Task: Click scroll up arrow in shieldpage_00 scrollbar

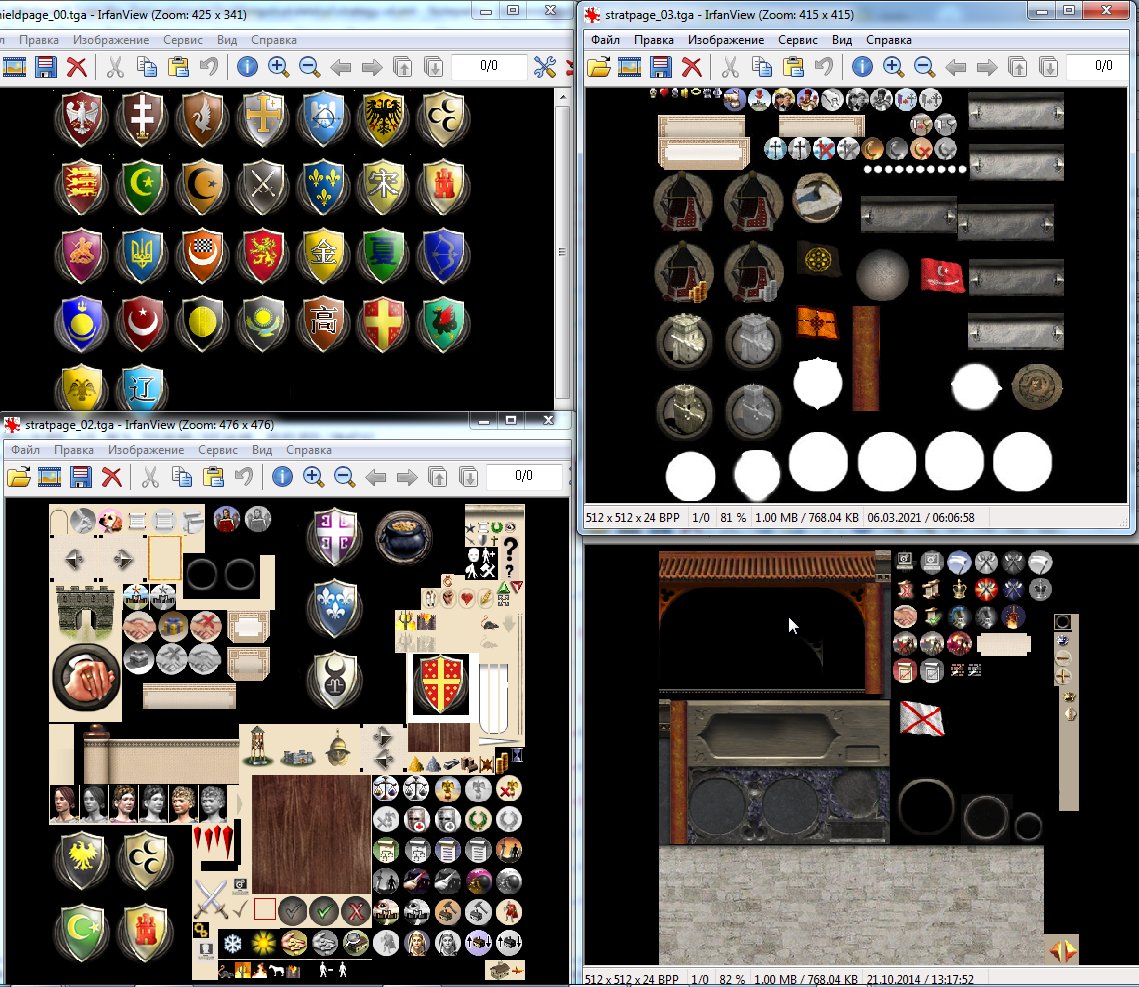Action: (x=562, y=96)
